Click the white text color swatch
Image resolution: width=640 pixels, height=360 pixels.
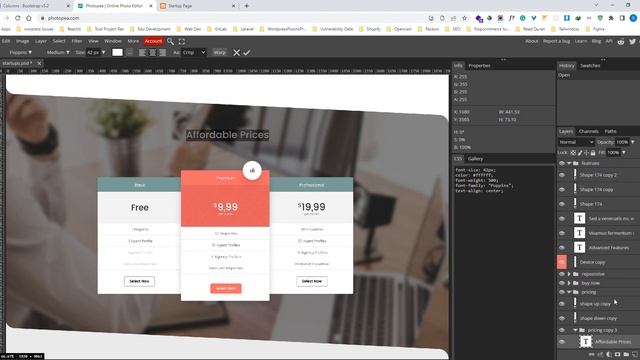point(117,53)
